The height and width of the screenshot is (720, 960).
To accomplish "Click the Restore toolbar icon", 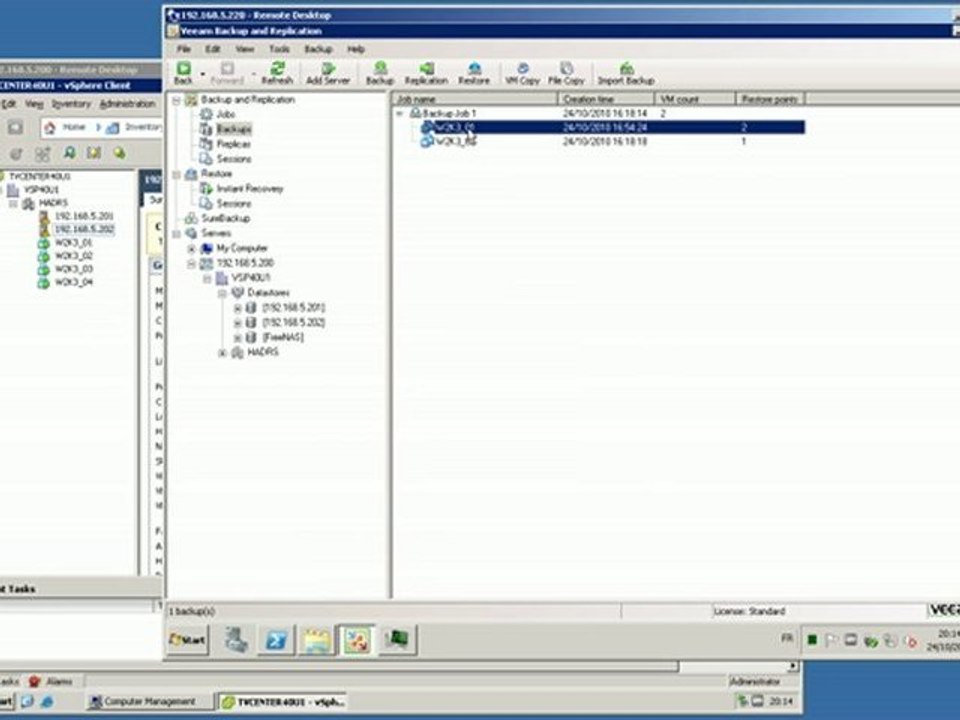I will click(x=474, y=73).
